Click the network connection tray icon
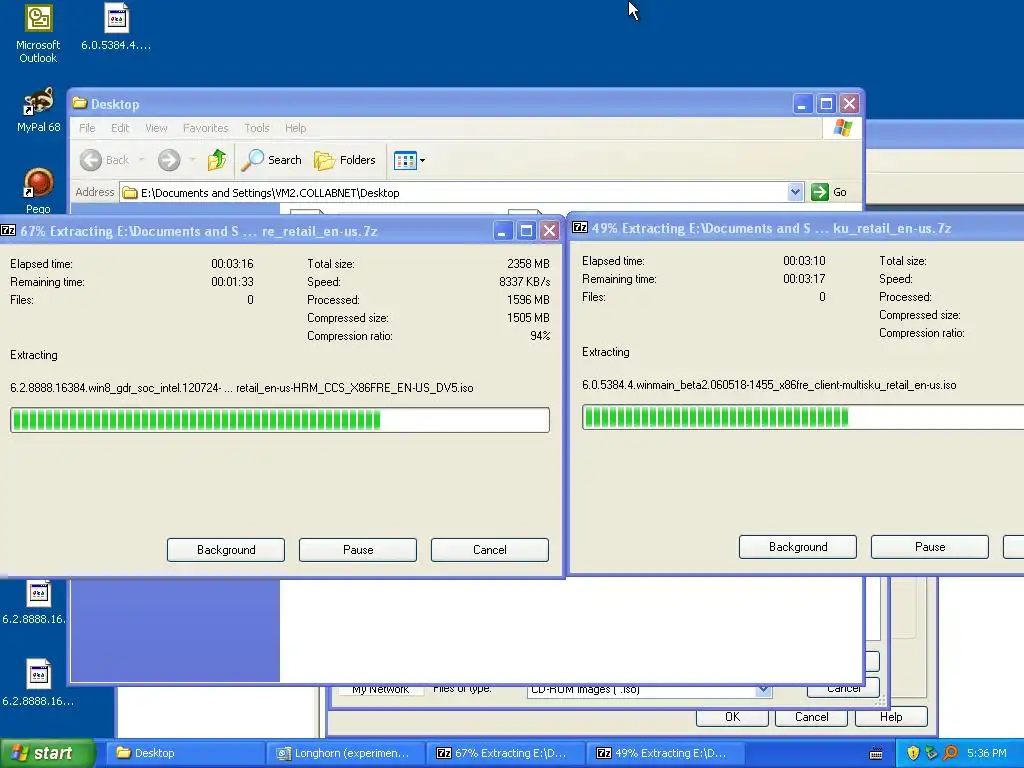The height and width of the screenshot is (768, 1024). [x=931, y=753]
